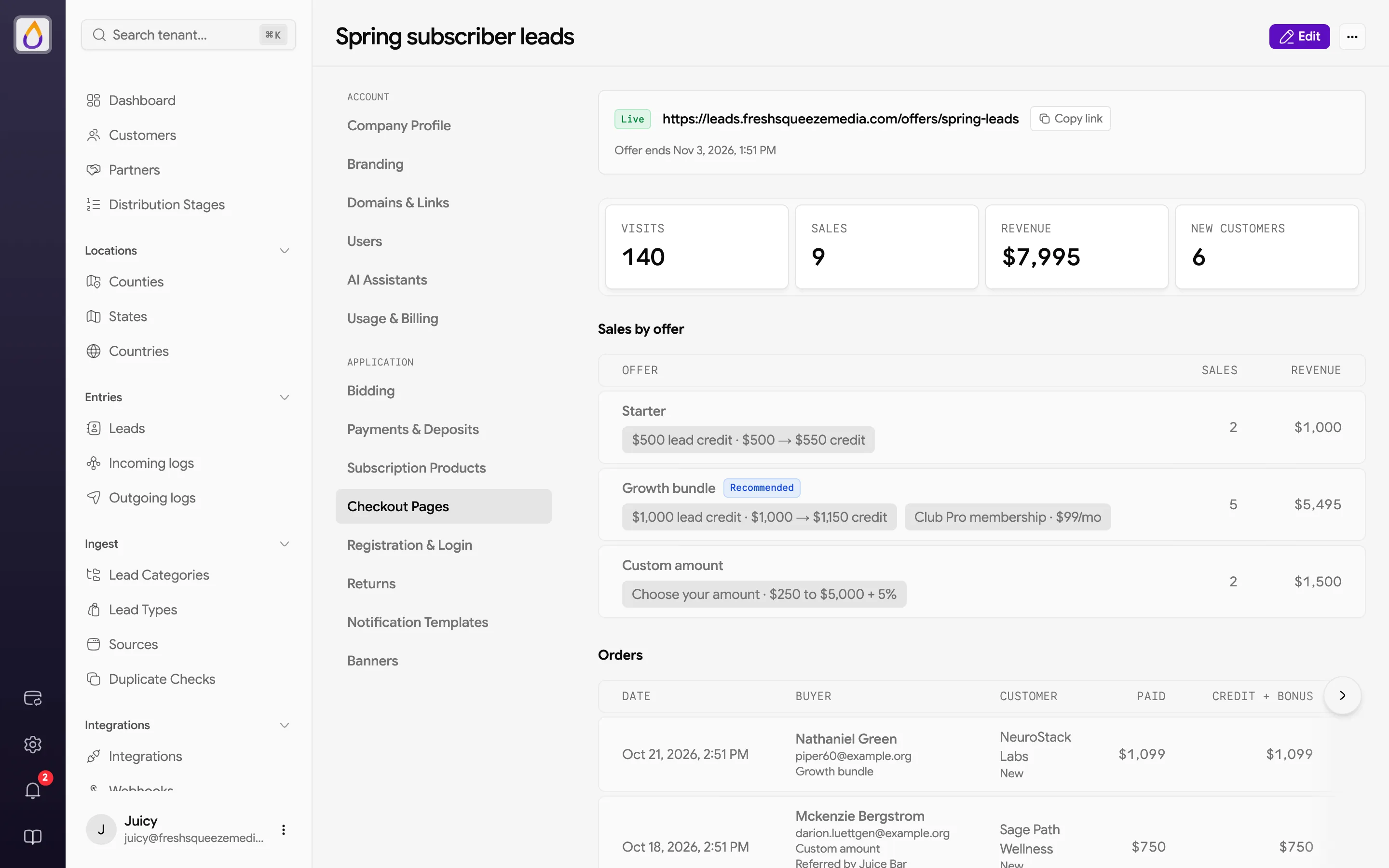Go to Notification Templates
Image resolution: width=1389 pixels, height=868 pixels.
click(x=417, y=622)
